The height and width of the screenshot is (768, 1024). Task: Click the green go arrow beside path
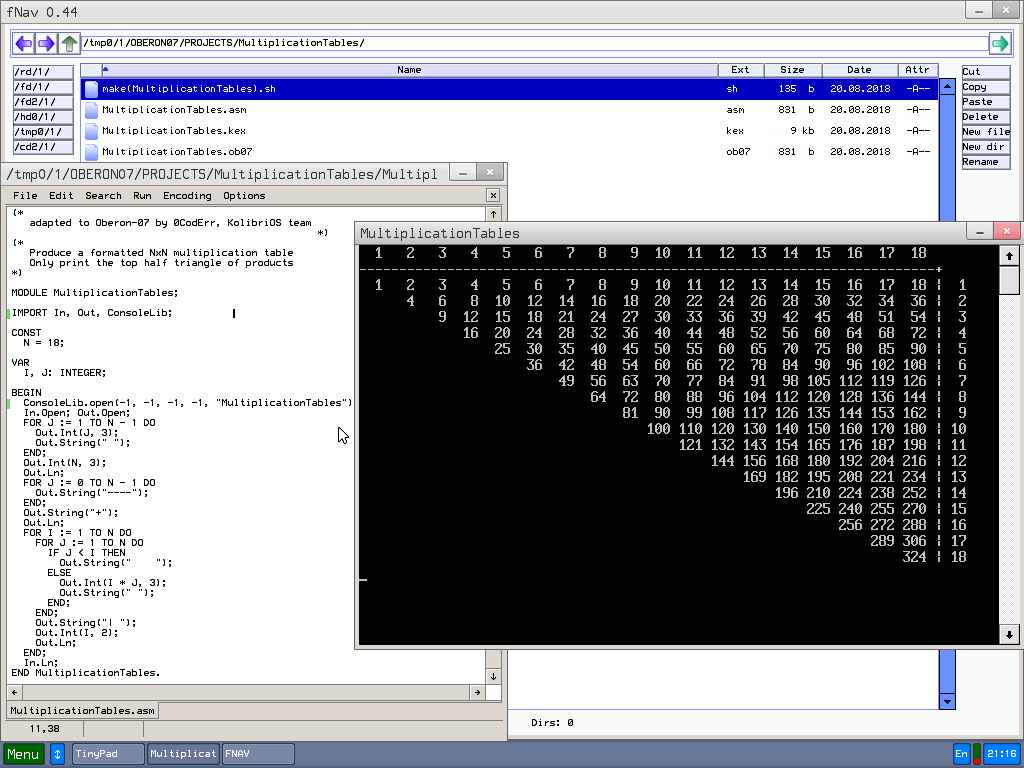pyautogui.click(x=999, y=43)
